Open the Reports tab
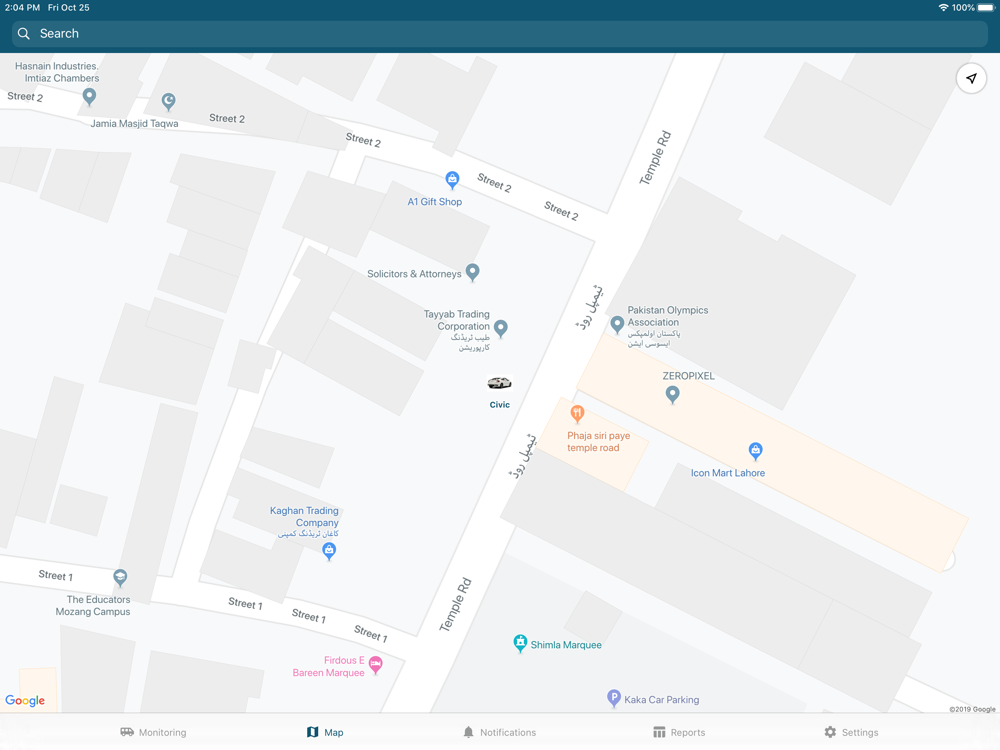 click(x=679, y=732)
